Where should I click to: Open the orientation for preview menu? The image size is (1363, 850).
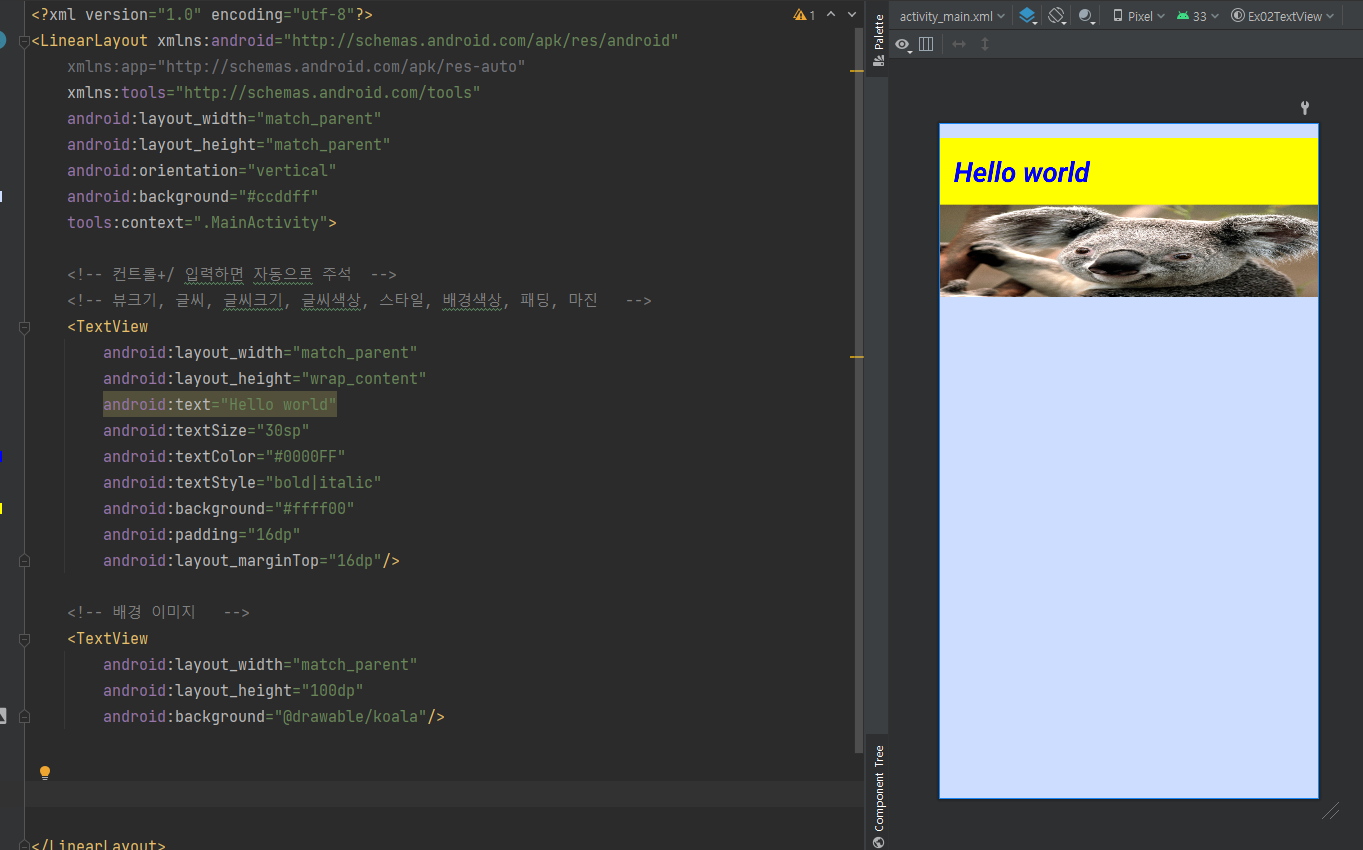(x=1058, y=16)
